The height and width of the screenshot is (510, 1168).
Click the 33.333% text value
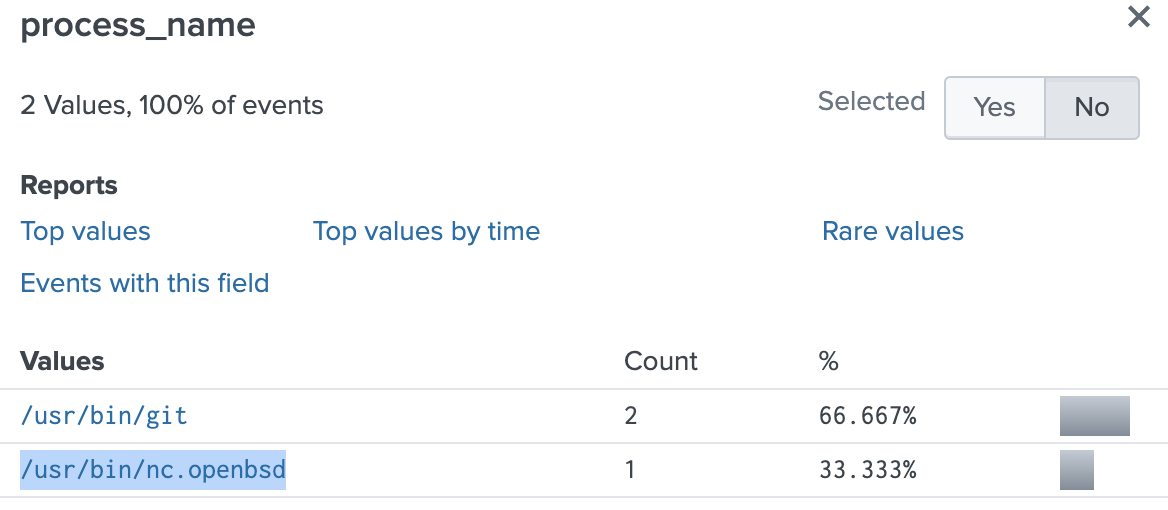[x=867, y=471]
